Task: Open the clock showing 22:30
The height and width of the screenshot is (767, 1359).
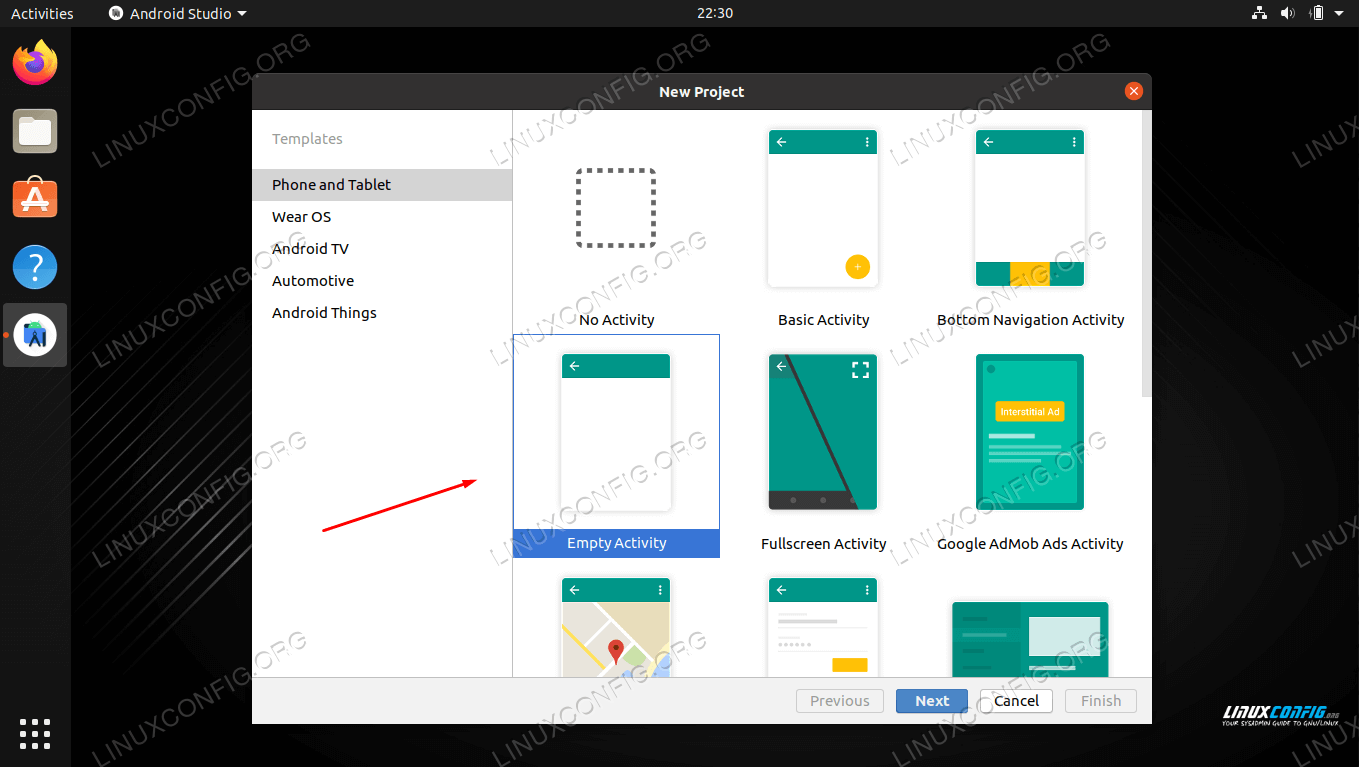Action: click(715, 13)
